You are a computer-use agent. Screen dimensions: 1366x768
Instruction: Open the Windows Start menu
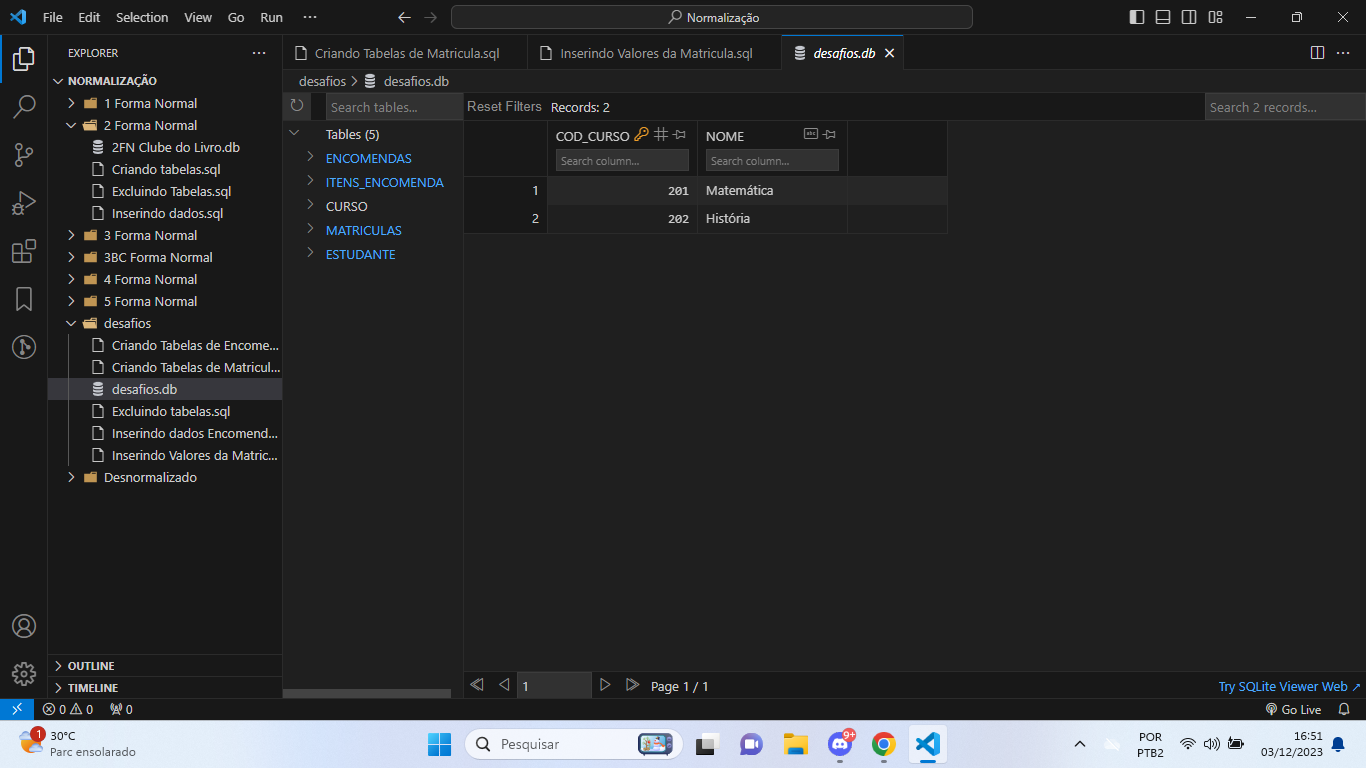click(439, 744)
